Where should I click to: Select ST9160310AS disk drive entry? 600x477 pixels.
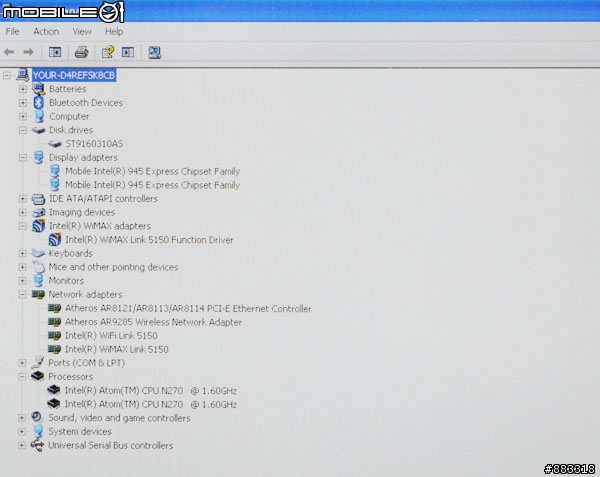tap(94, 144)
